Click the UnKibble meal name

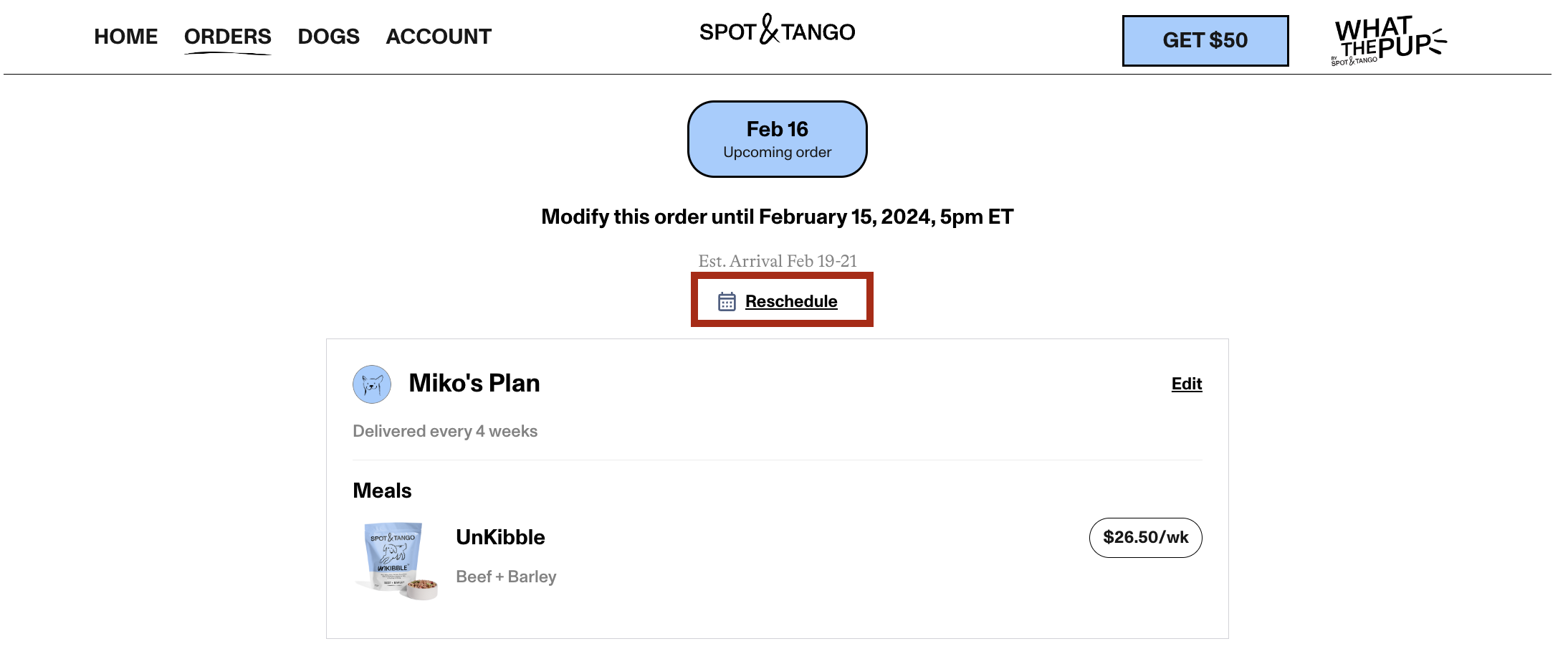coord(500,537)
